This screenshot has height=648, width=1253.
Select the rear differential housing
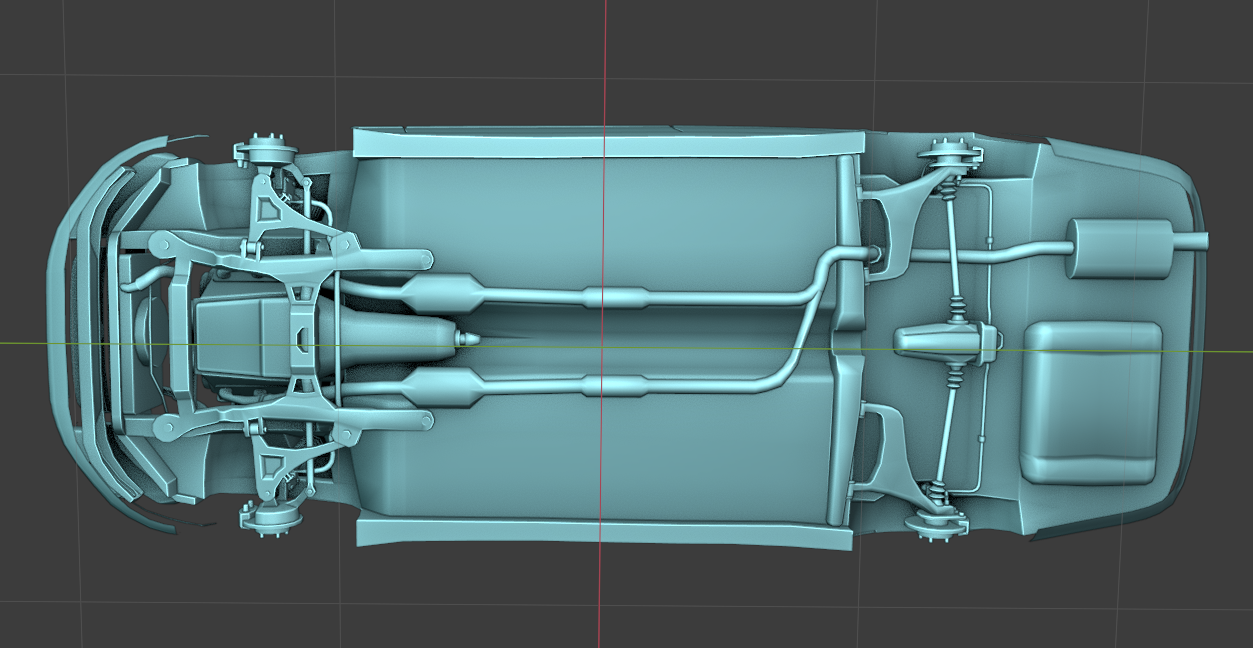pos(946,341)
